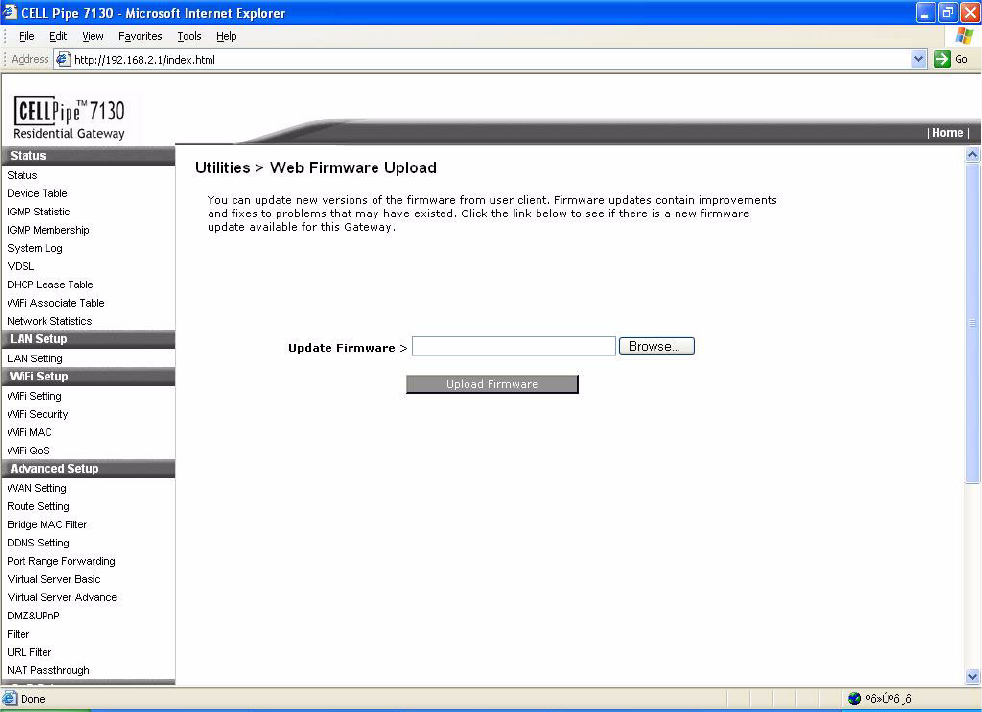Viewport: 982px width, 712px height.
Task: Open DHCP Lease Table
Action: 50,284
